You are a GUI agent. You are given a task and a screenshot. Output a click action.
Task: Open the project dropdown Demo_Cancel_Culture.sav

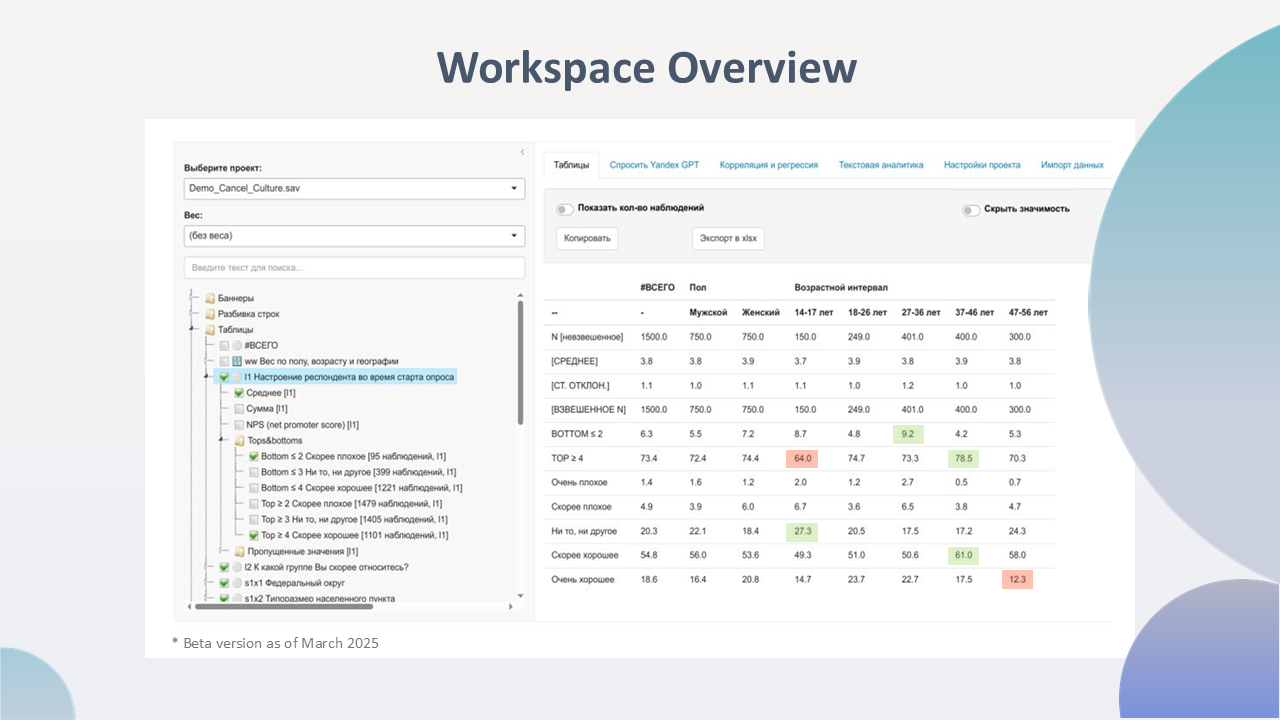click(x=354, y=188)
